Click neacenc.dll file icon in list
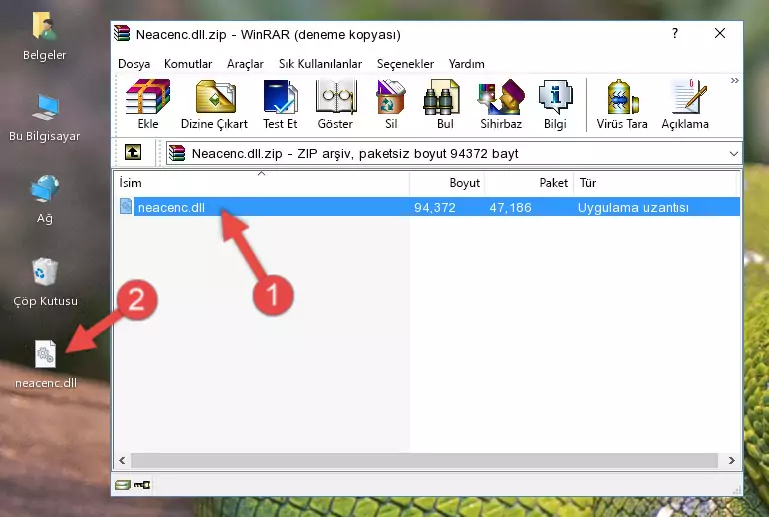769x517 pixels. click(126, 207)
